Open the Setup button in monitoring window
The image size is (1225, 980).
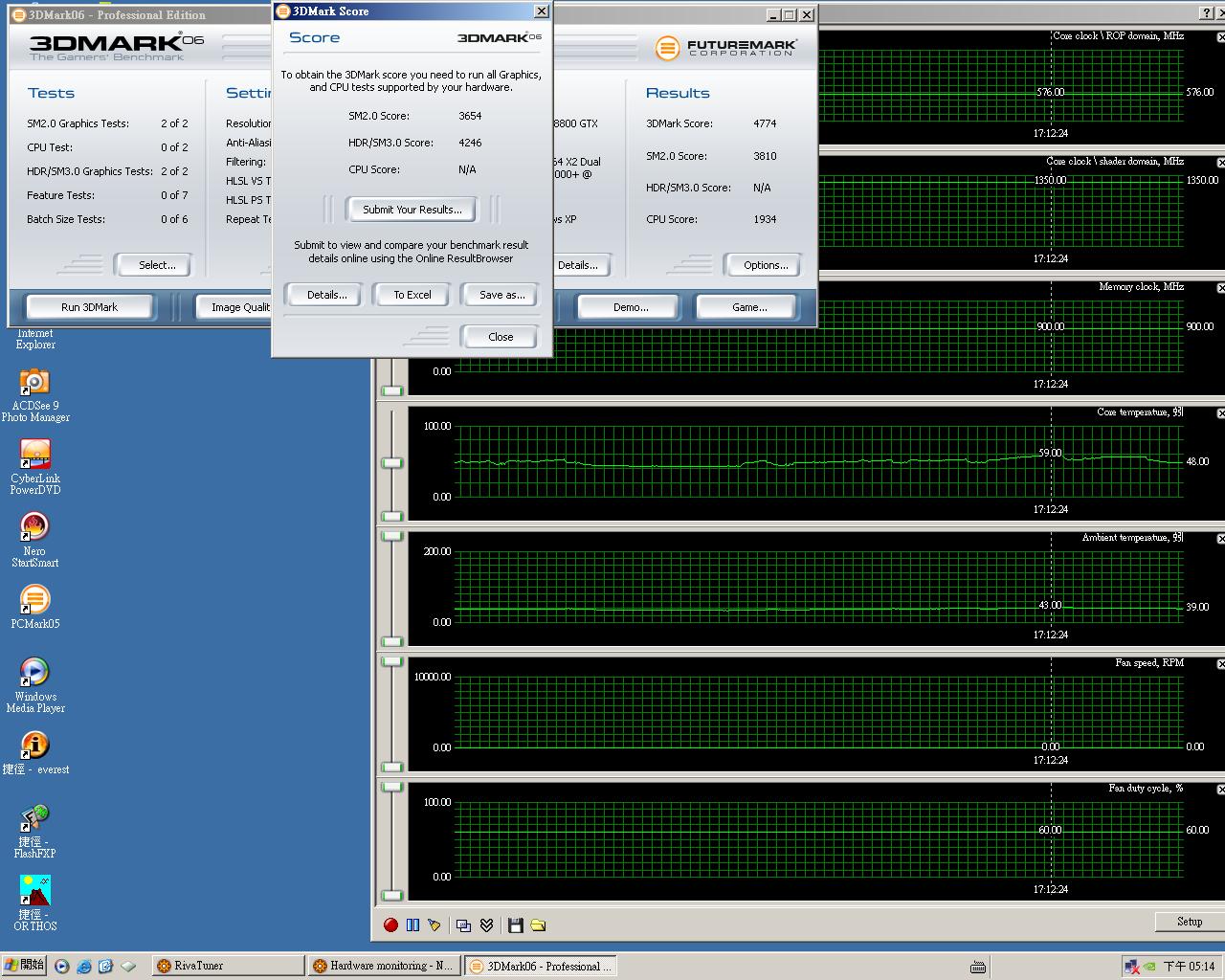[x=1190, y=922]
